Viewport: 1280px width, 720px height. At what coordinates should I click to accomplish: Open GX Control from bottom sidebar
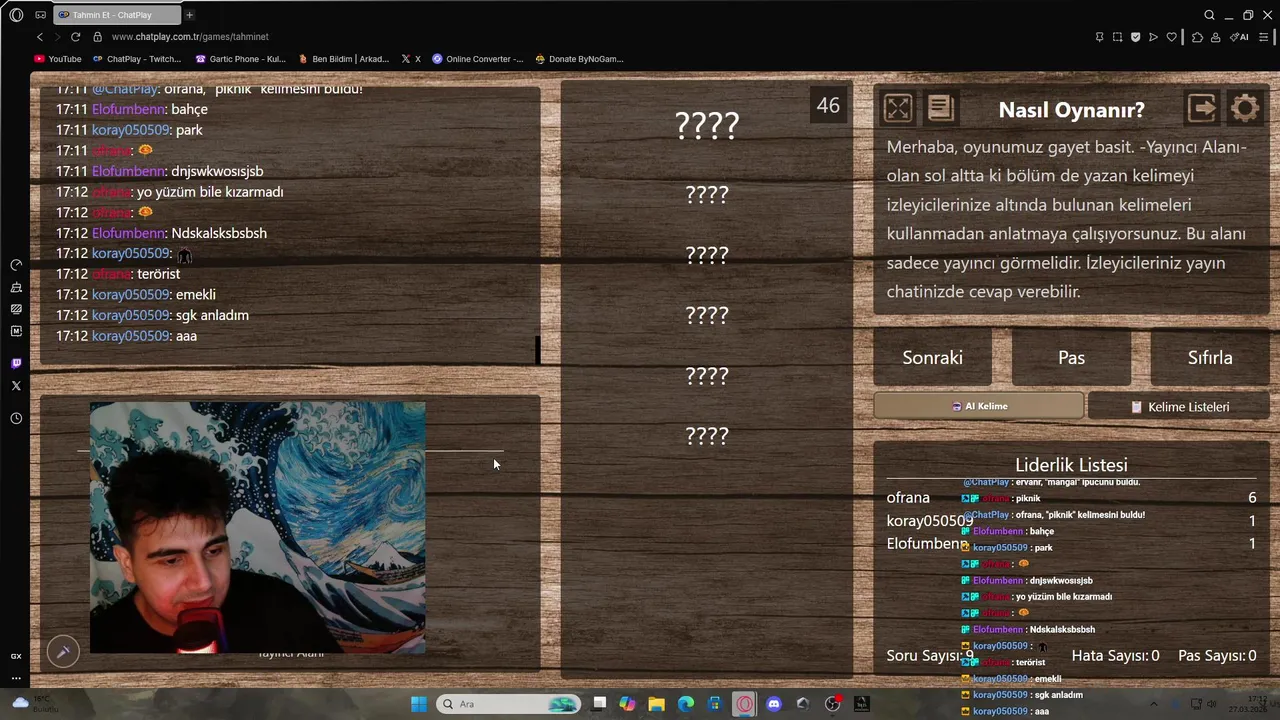[x=16, y=656]
